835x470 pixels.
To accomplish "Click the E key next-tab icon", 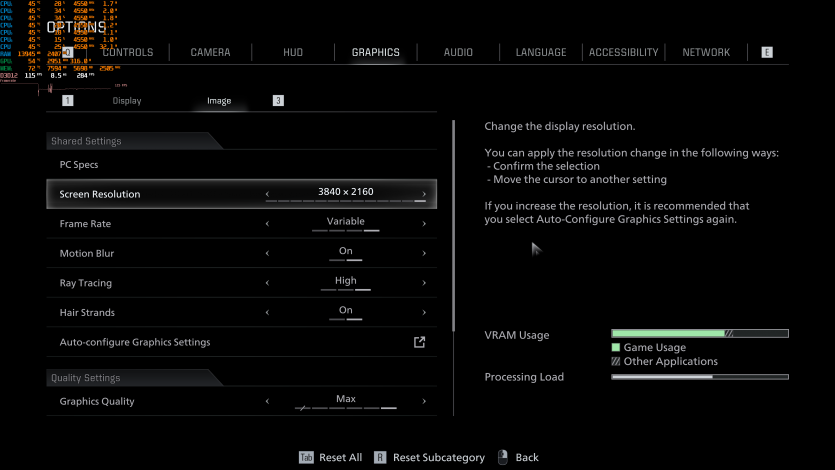I will [x=767, y=52].
